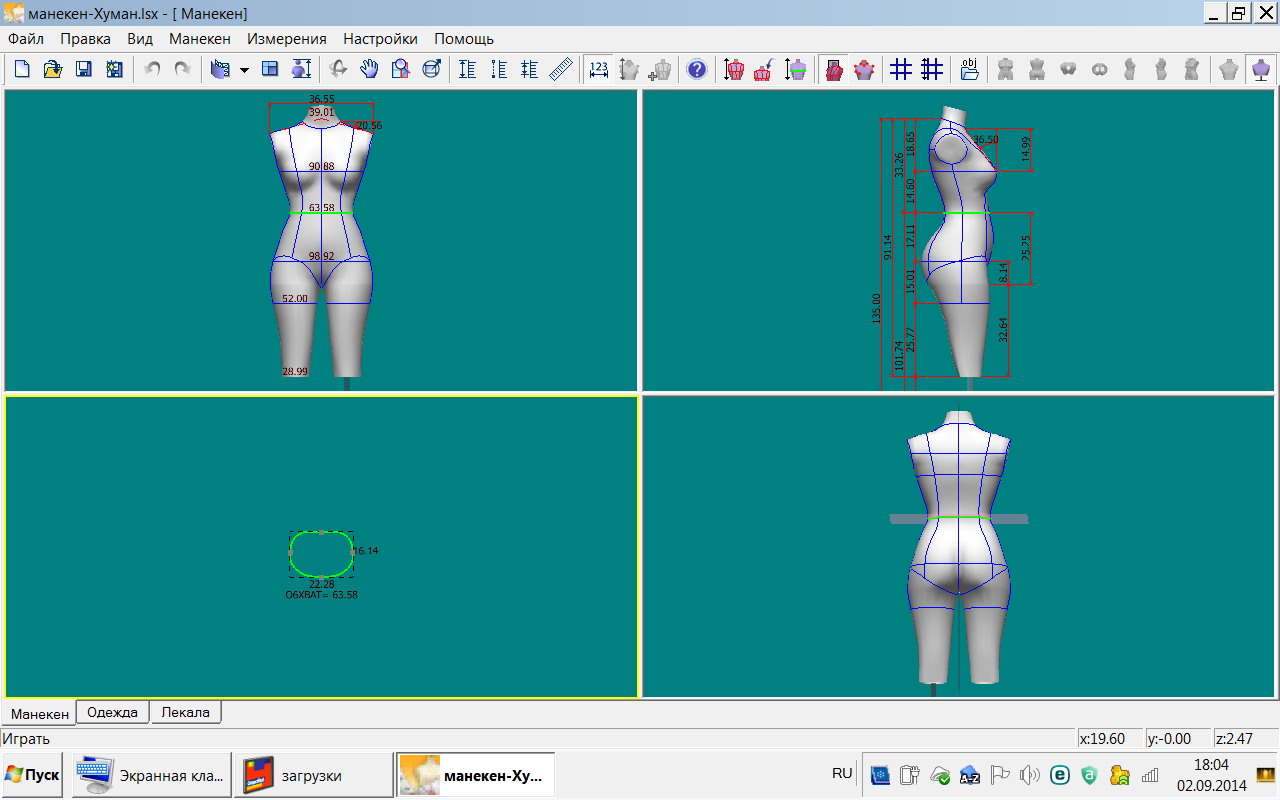Expand the dropdown arrow beside the view icon
Image resolution: width=1280 pixels, height=800 pixels.
[x=244, y=70]
